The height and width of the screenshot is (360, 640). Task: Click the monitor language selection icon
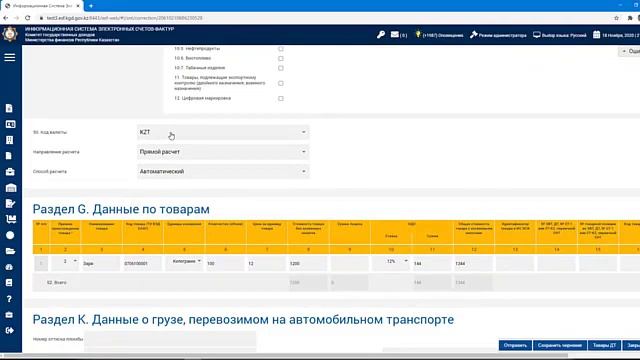click(537, 35)
